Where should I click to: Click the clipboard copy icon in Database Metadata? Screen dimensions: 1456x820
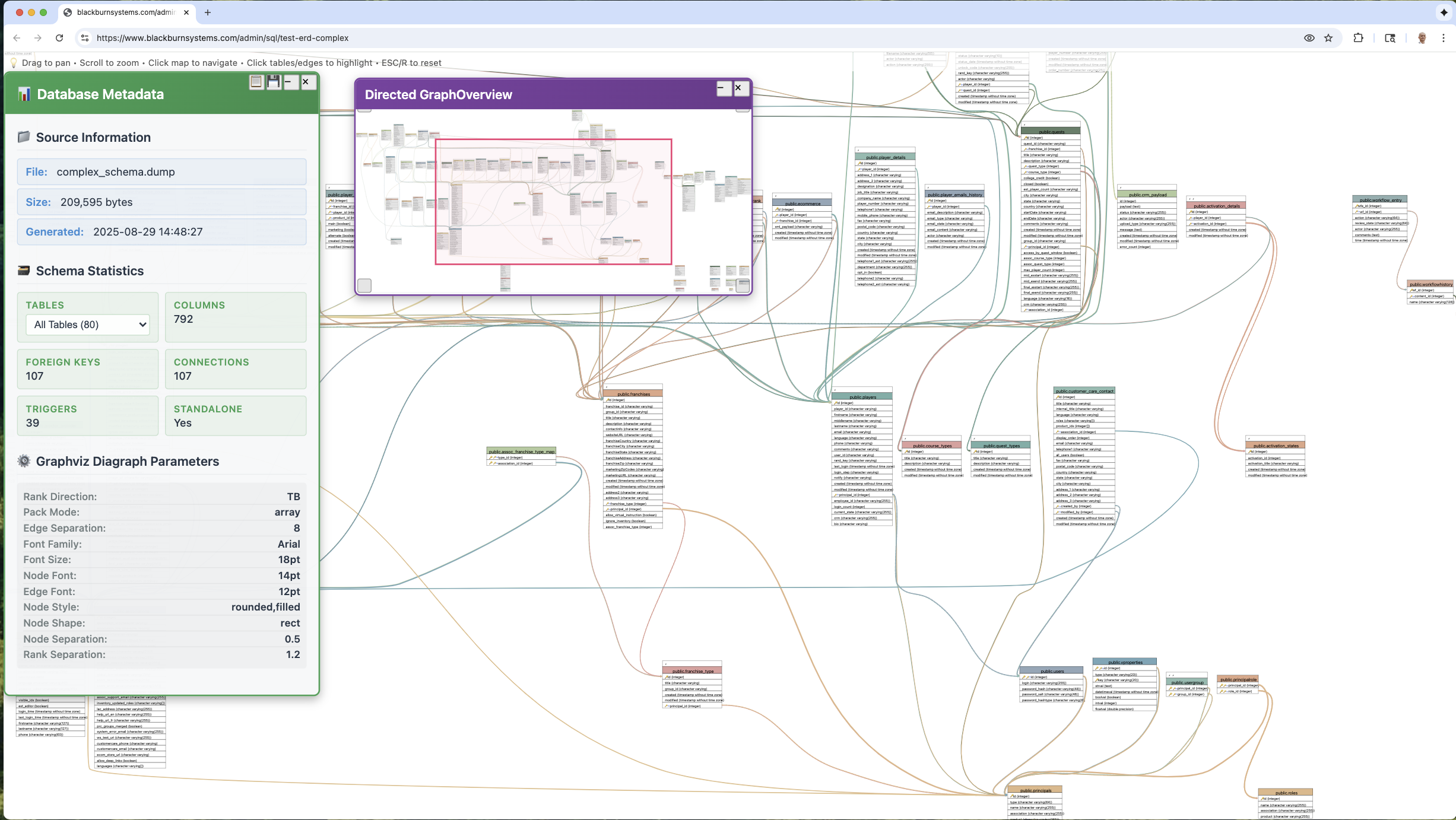256,82
